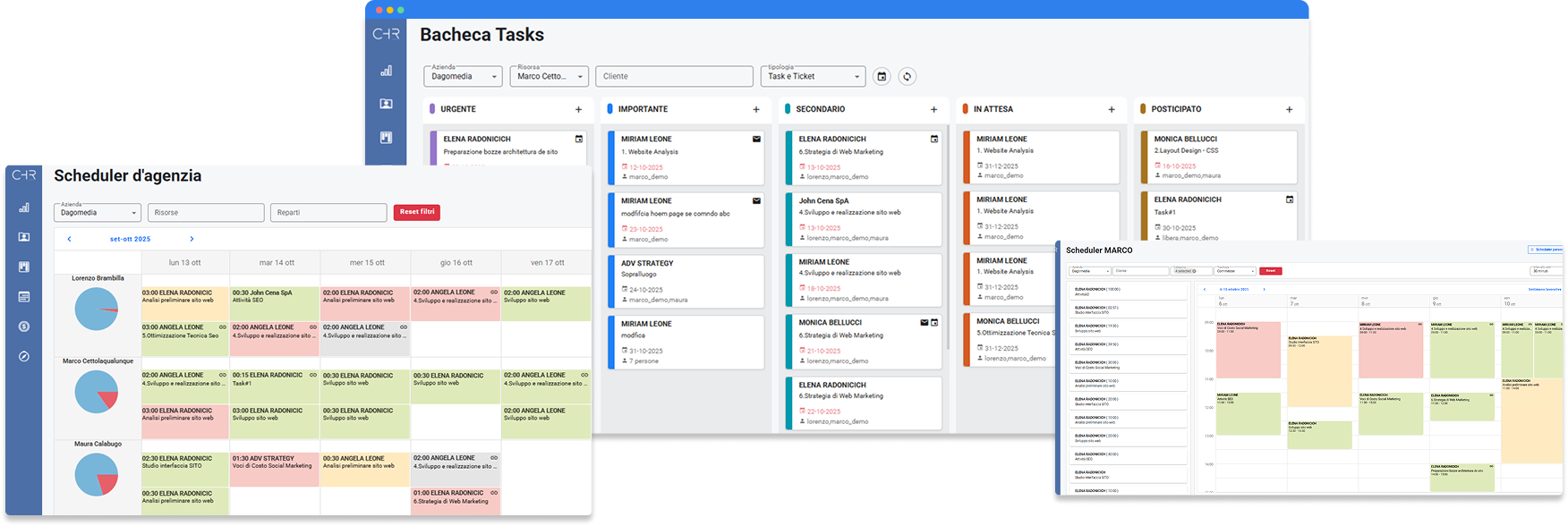Open Azienda dropdown in Bacheca Tasks
The image size is (1568, 526).
pos(463,76)
